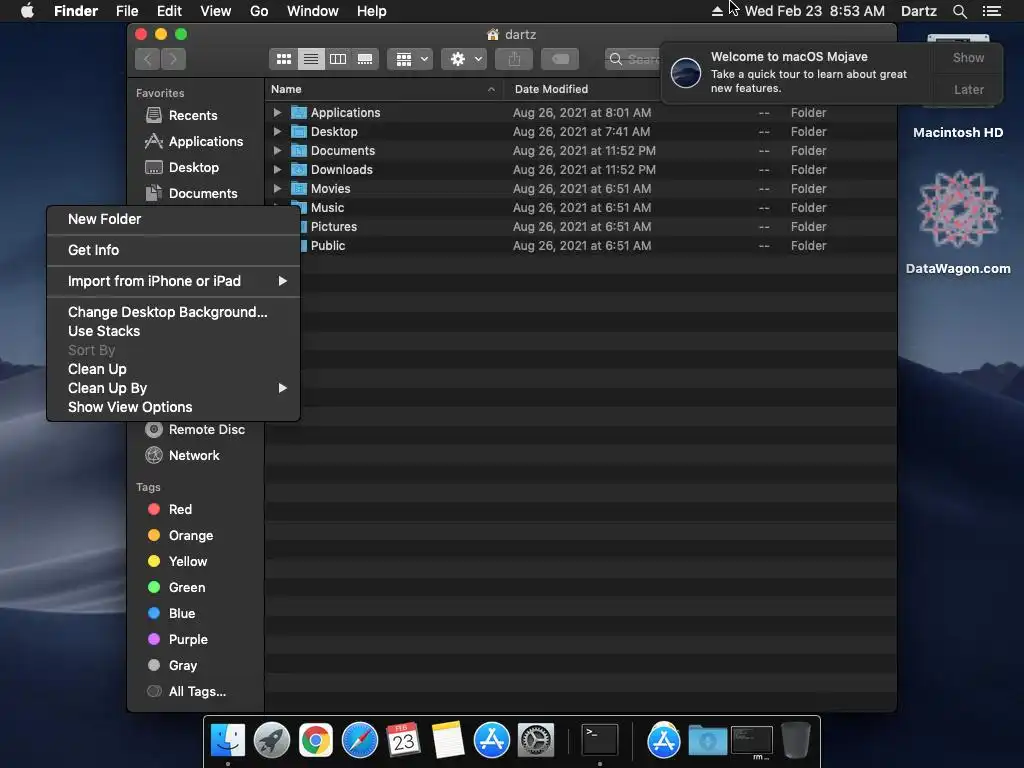The height and width of the screenshot is (768, 1024).
Task: Open the File menu in the menu bar
Action: click(127, 11)
